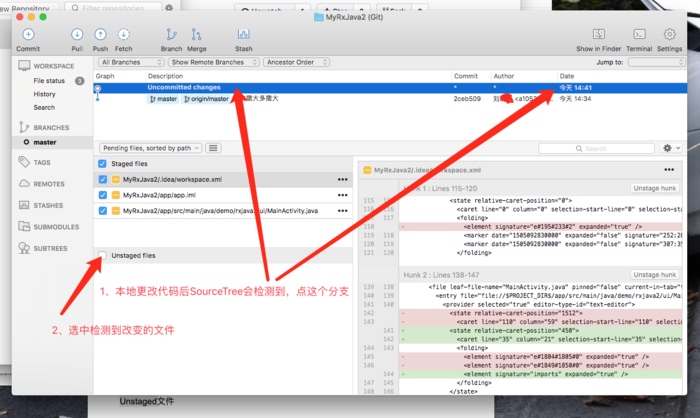
Task: Select commit 2ceb509 row
Action: tap(390, 99)
